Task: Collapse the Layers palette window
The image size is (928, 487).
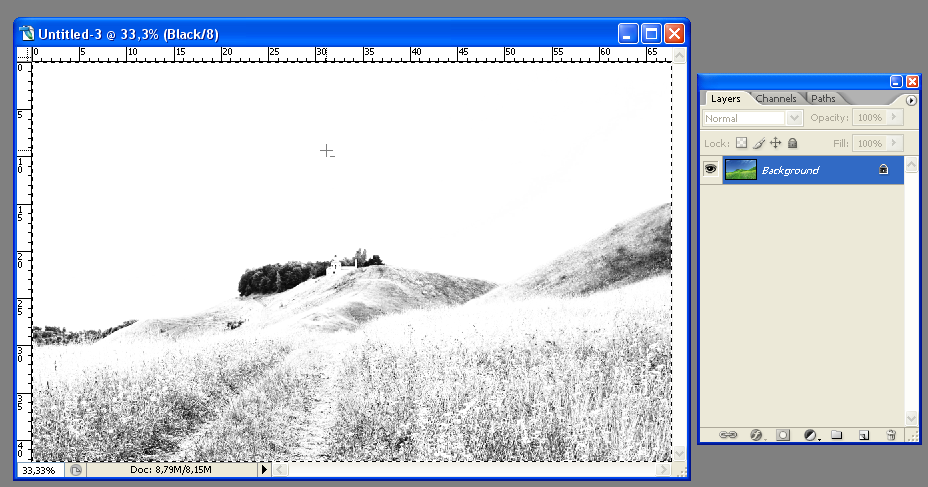Action: point(896,82)
